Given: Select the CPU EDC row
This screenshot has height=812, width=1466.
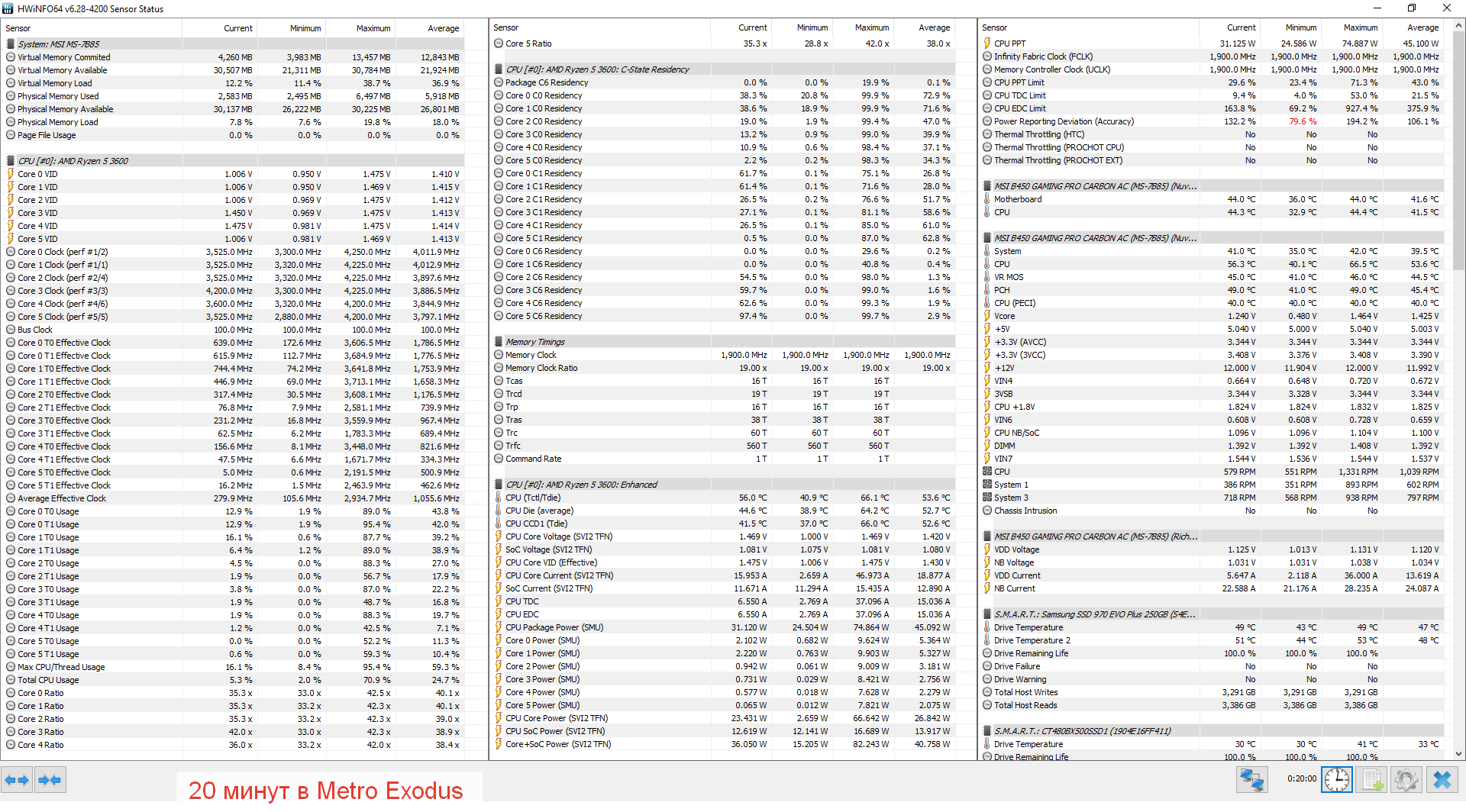Looking at the screenshot, I should click(724, 614).
